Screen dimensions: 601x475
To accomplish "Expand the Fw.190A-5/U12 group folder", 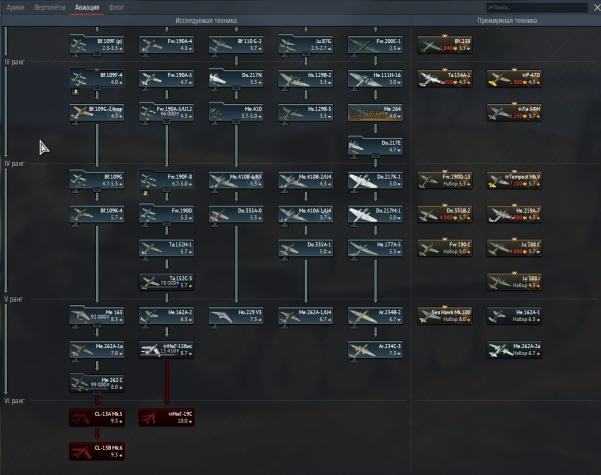I will coord(166,112).
